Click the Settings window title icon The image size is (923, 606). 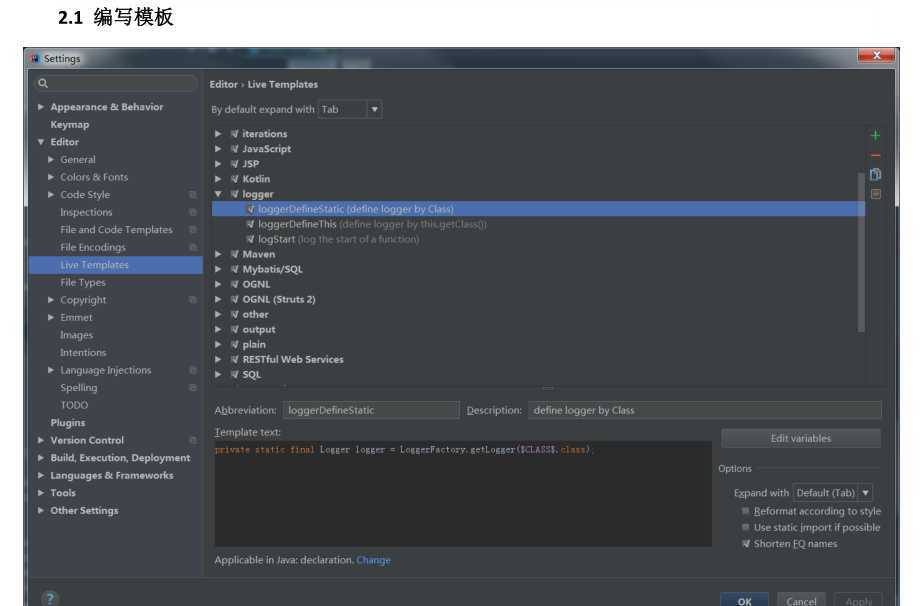click(x=36, y=58)
